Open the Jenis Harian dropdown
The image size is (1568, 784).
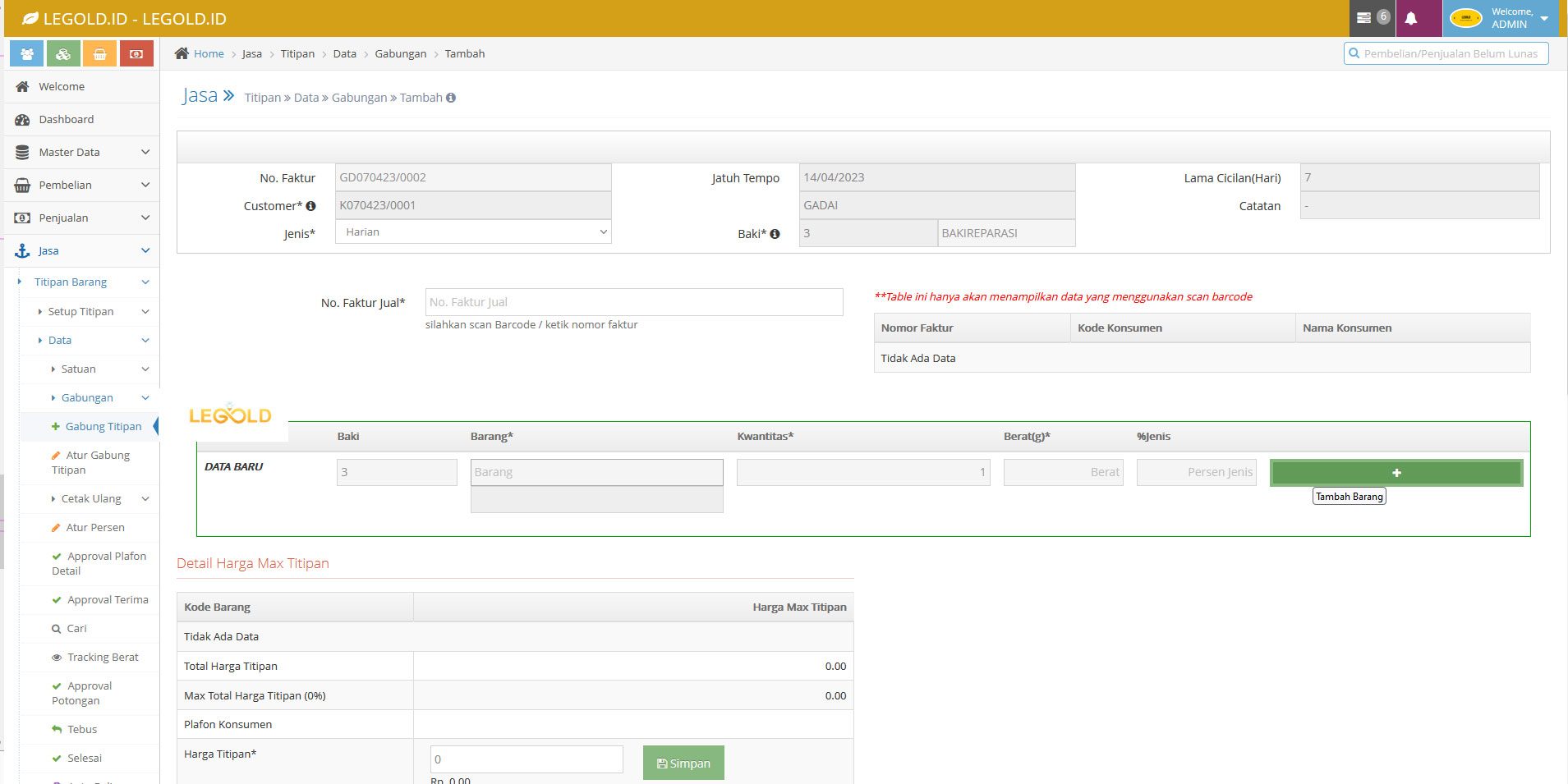pyautogui.click(x=472, y=232)
